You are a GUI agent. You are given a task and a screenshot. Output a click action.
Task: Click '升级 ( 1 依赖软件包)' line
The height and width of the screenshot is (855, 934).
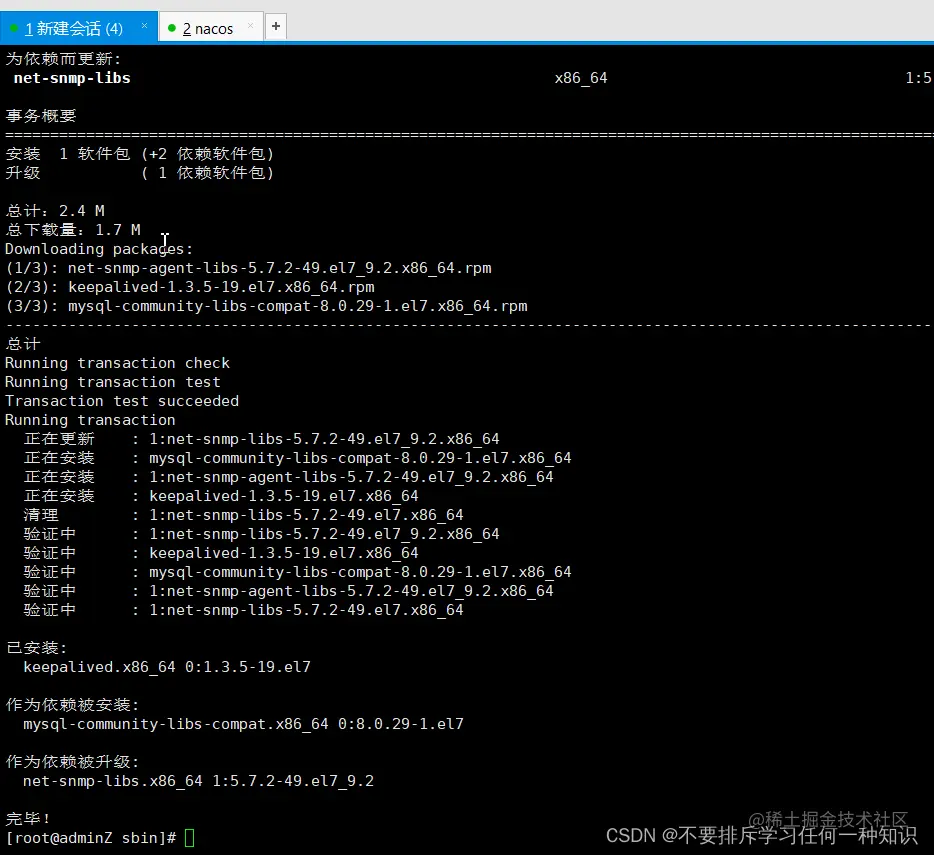[140, 173]
